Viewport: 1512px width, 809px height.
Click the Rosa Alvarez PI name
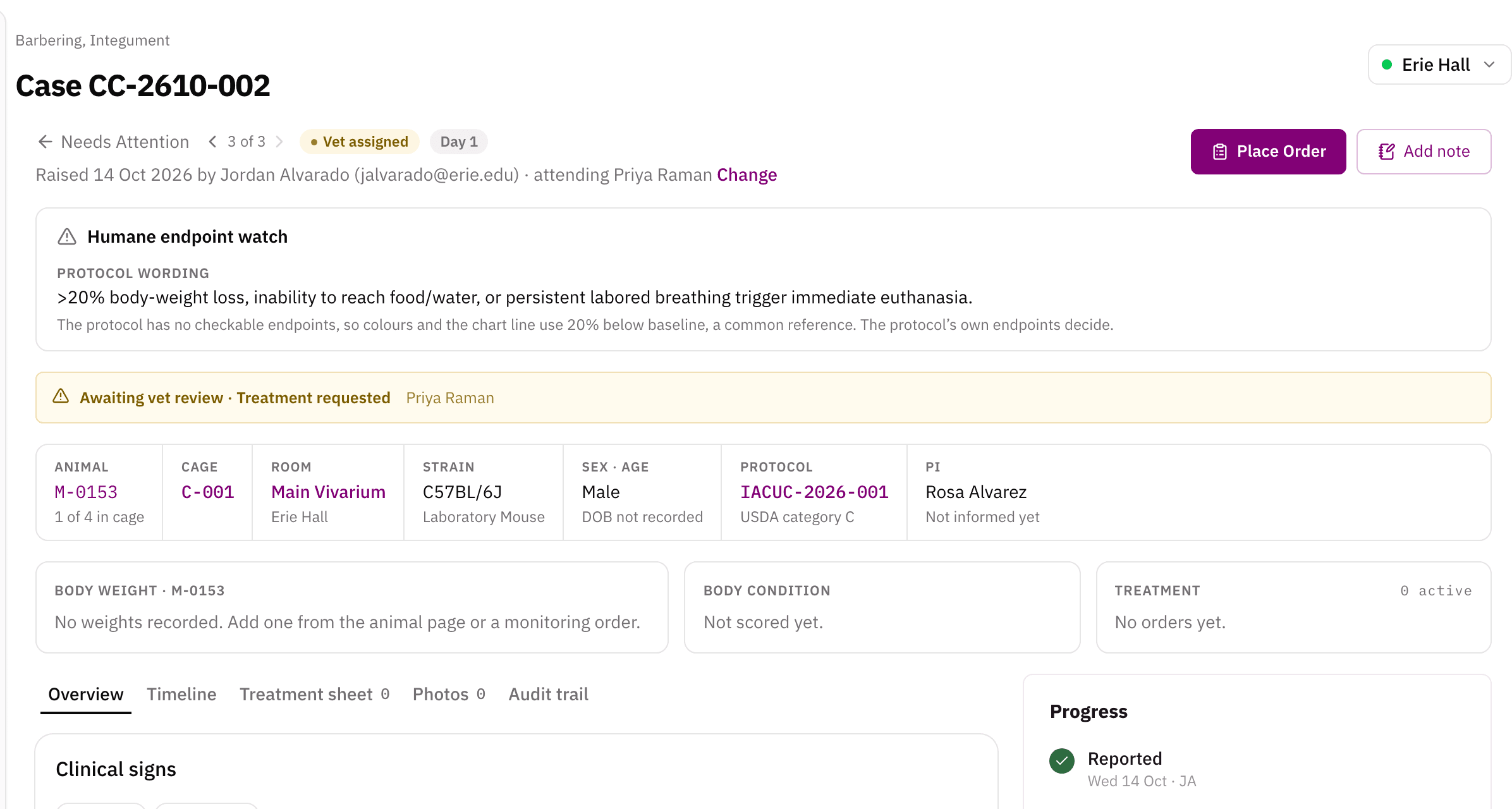[x=976, y=492]
